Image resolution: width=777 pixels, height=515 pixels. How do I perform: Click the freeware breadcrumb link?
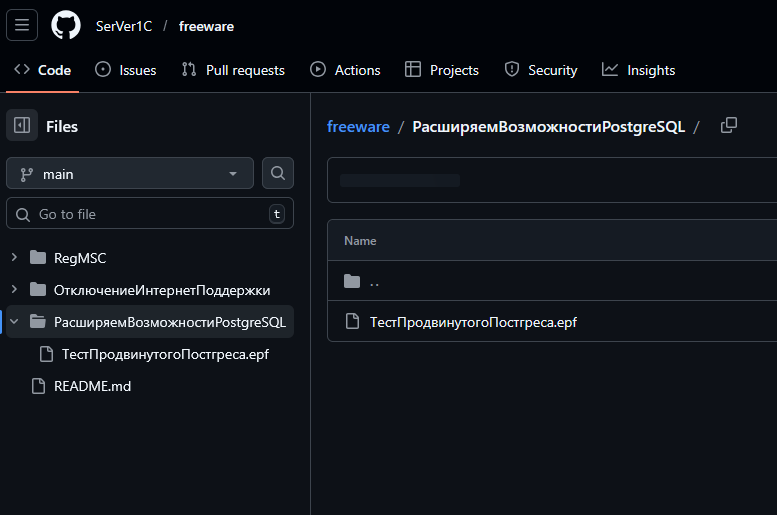pos(358,126)
